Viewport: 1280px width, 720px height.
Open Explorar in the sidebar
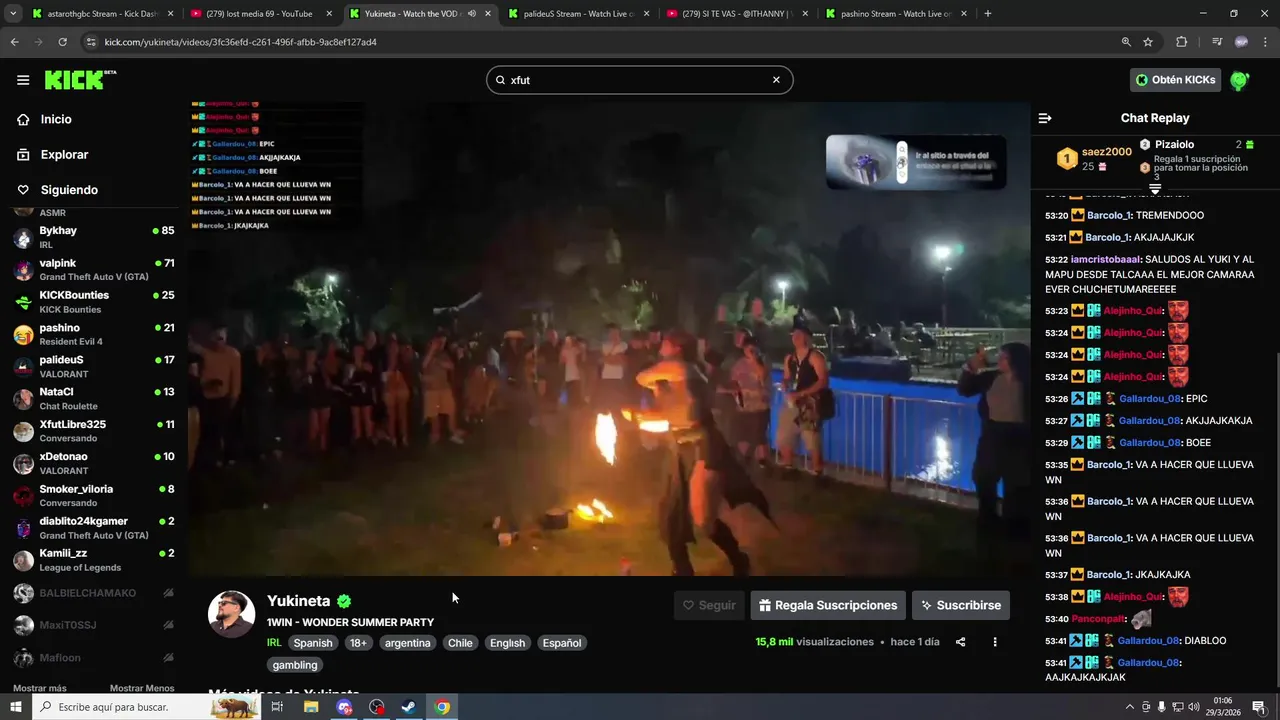[64, 154]
